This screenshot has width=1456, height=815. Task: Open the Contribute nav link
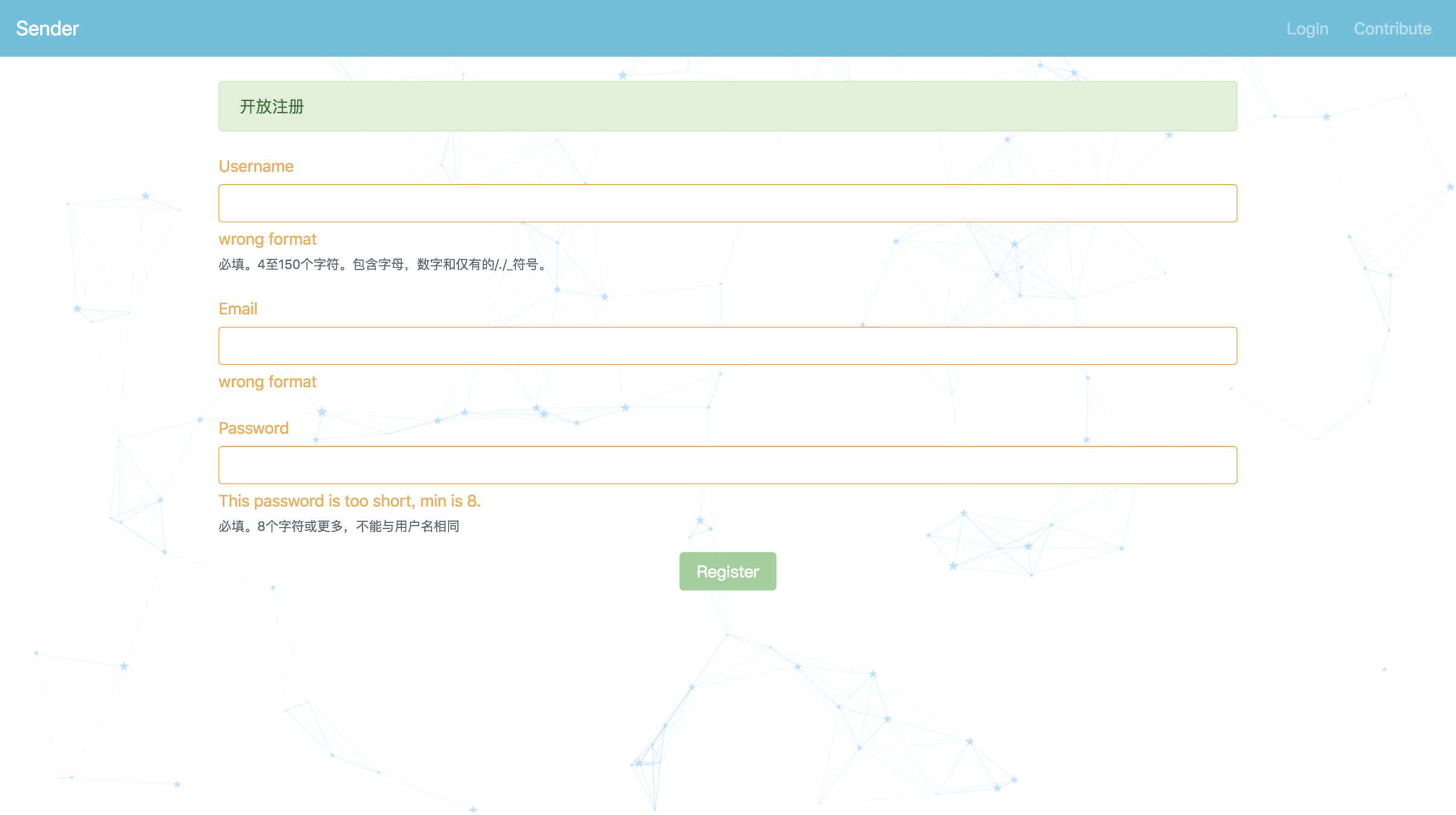pyautogui.click(x=1392, y=28)
